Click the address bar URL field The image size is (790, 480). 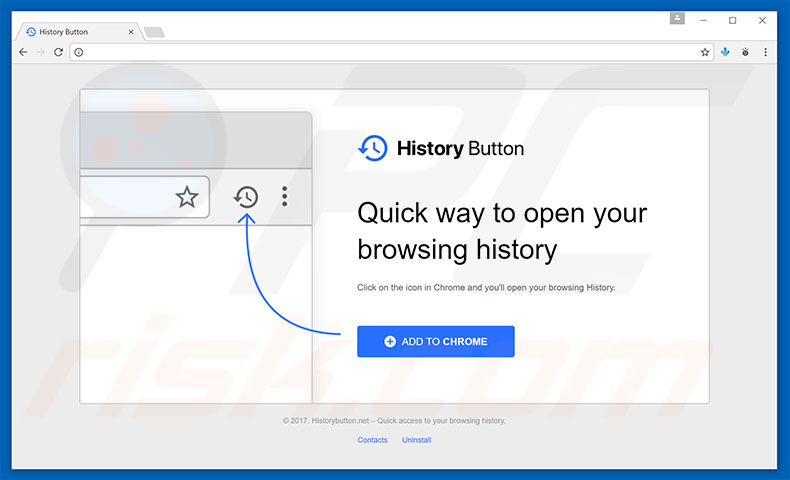[390, 52]
